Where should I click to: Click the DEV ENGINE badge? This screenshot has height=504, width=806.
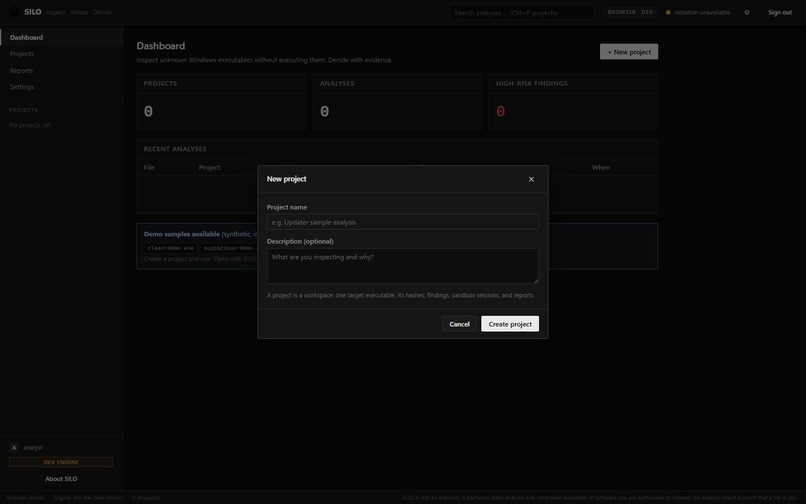click(61, 462)
